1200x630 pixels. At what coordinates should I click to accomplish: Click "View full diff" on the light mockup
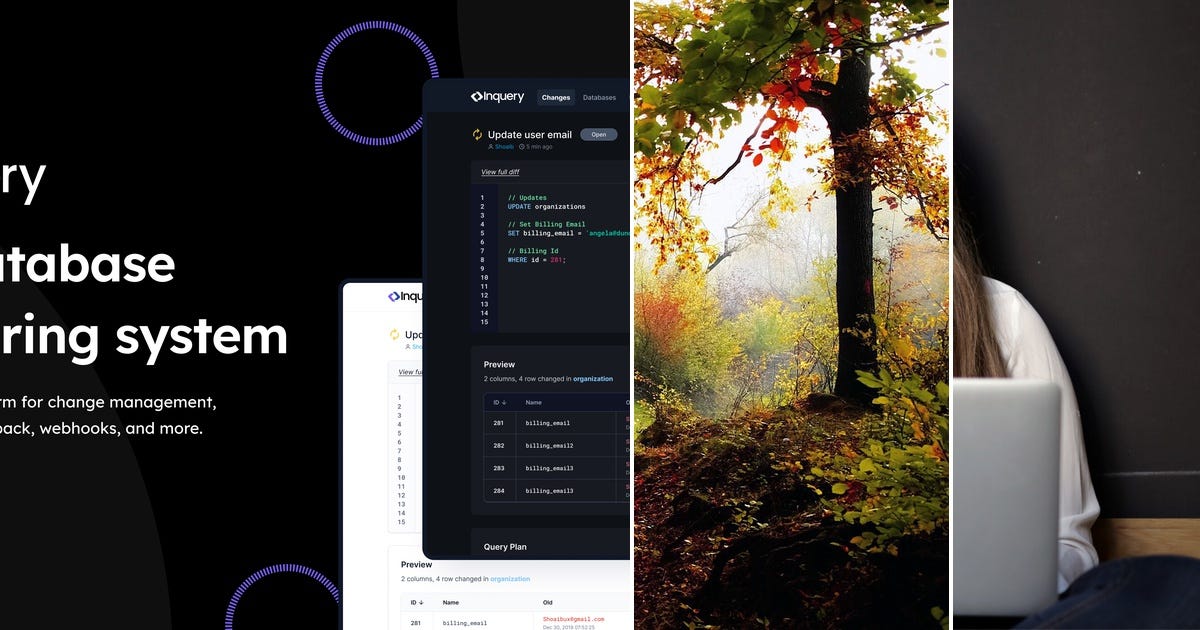pos(410,372)
